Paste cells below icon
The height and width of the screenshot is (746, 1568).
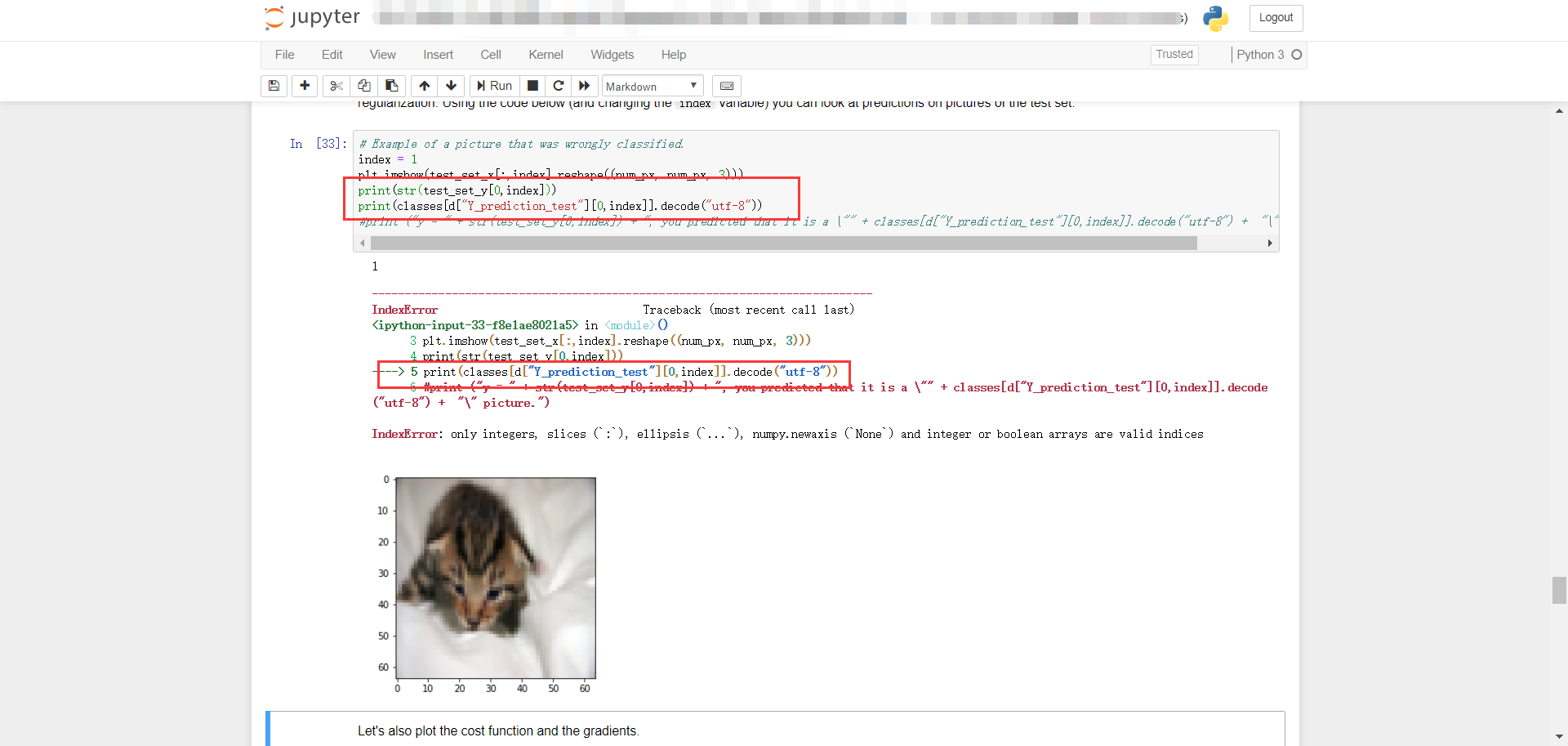click(x=392, y=86)
